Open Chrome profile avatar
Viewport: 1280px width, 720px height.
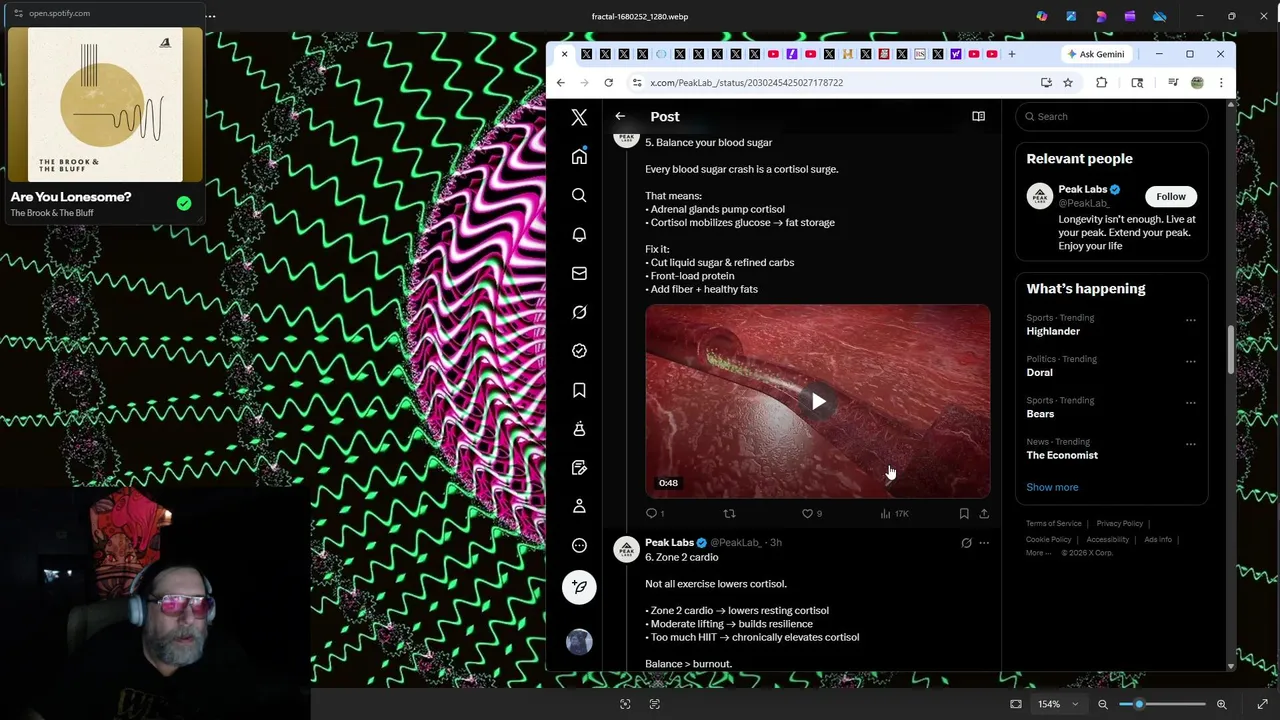pos(1197,83)
